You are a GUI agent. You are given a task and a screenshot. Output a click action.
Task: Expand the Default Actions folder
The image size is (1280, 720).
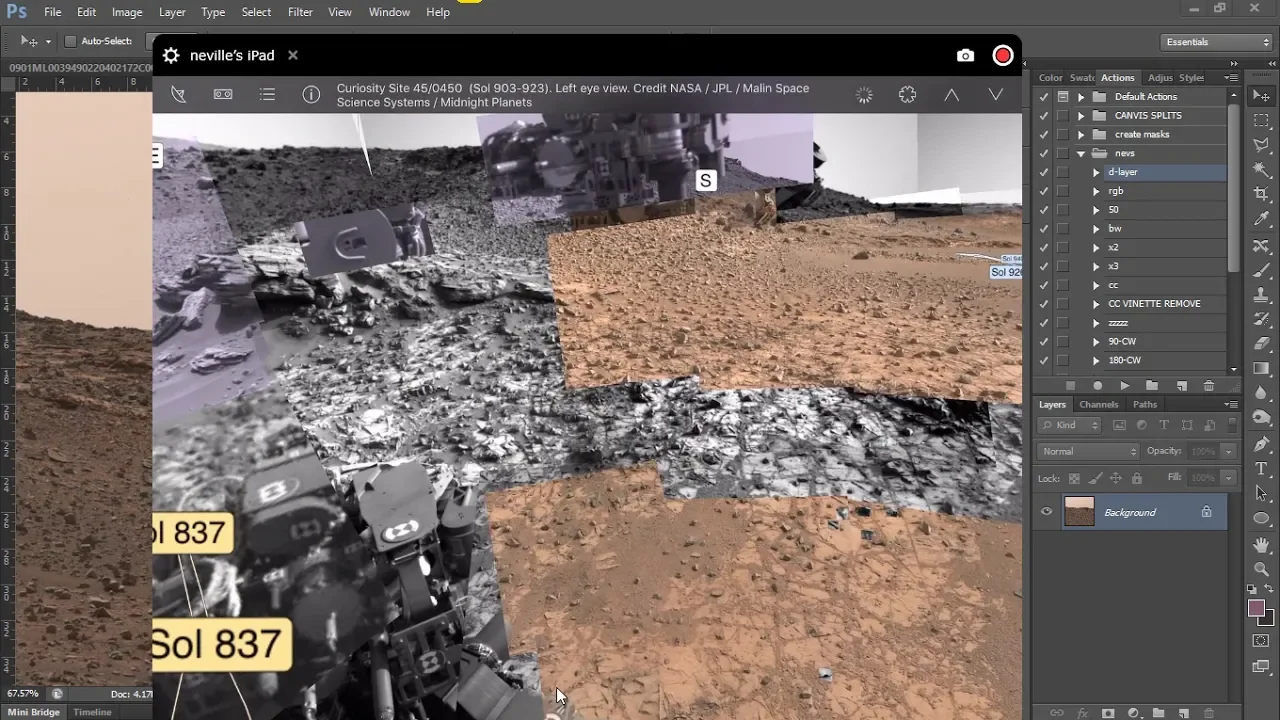[x=1081, y=97]
